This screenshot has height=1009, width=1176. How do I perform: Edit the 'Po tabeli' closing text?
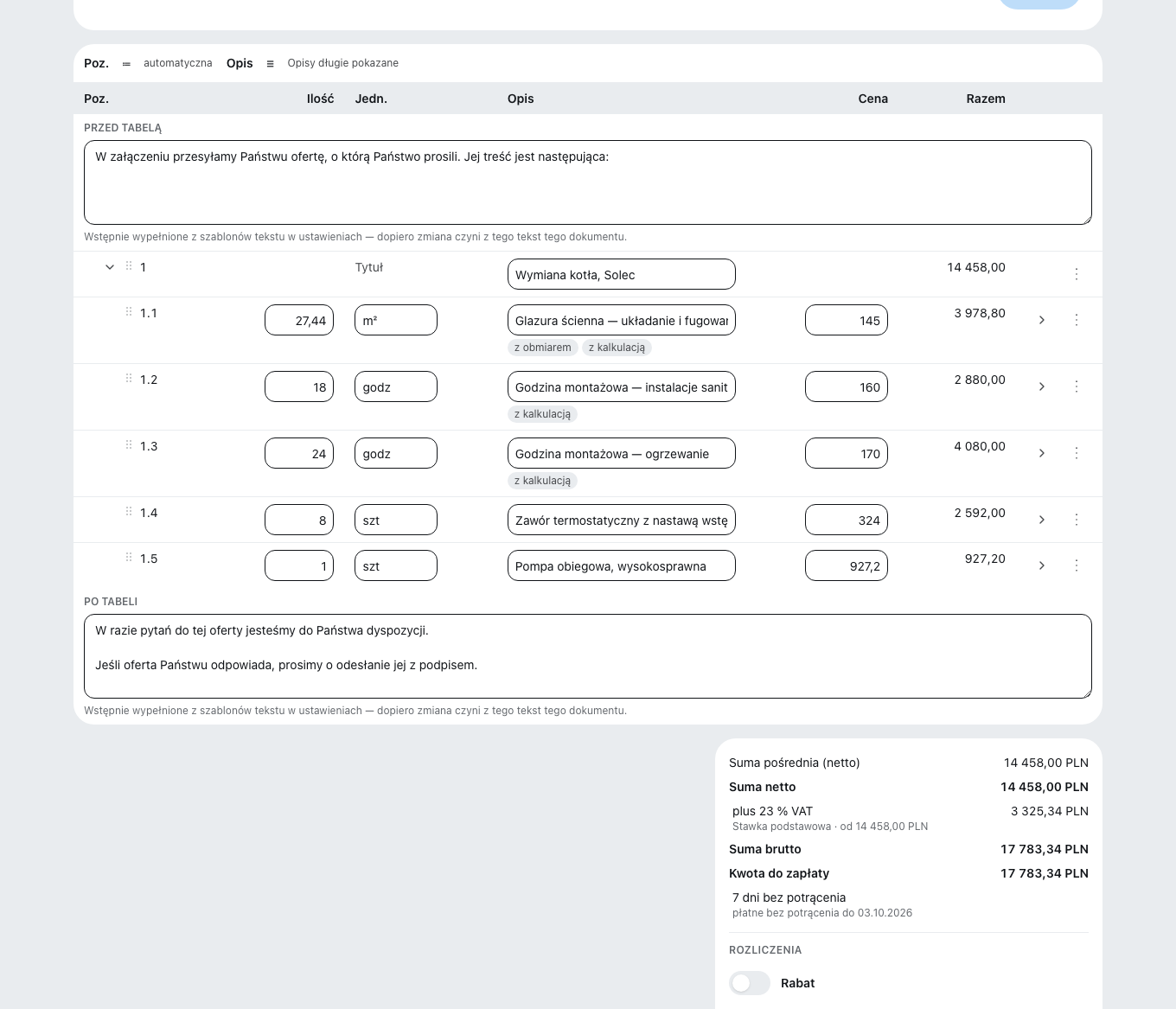point(588,656)
